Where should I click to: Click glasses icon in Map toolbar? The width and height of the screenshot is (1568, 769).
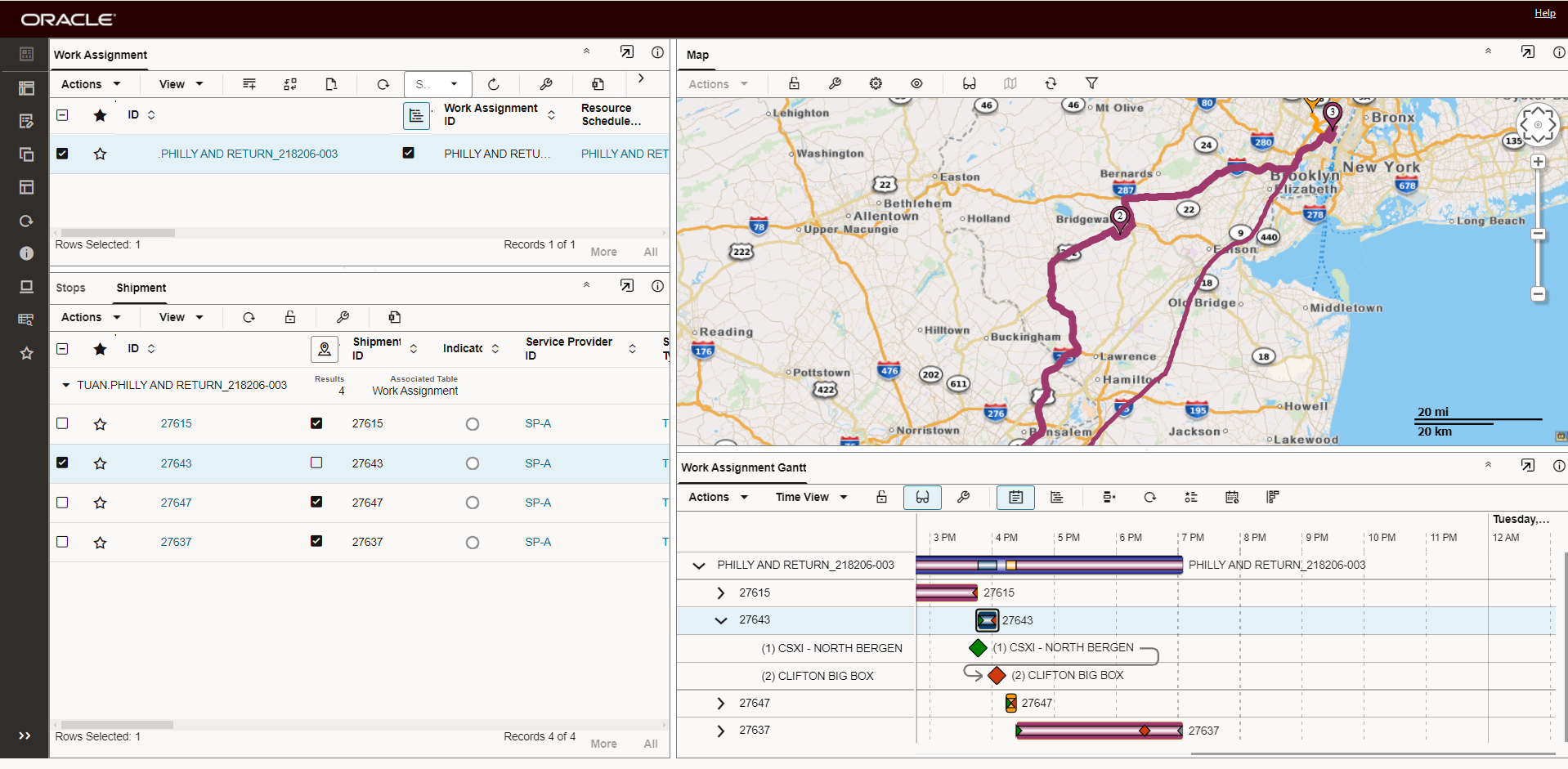tap(970, 83)
